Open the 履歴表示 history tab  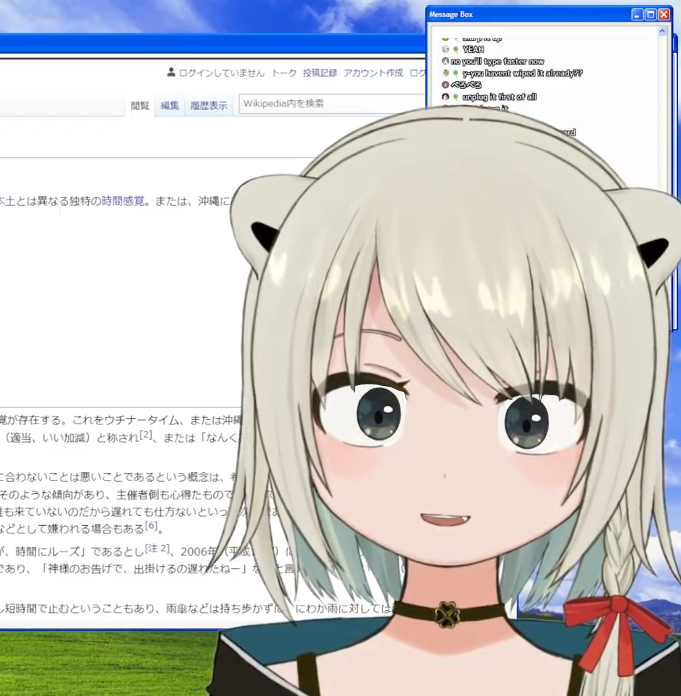click(209, 106)
